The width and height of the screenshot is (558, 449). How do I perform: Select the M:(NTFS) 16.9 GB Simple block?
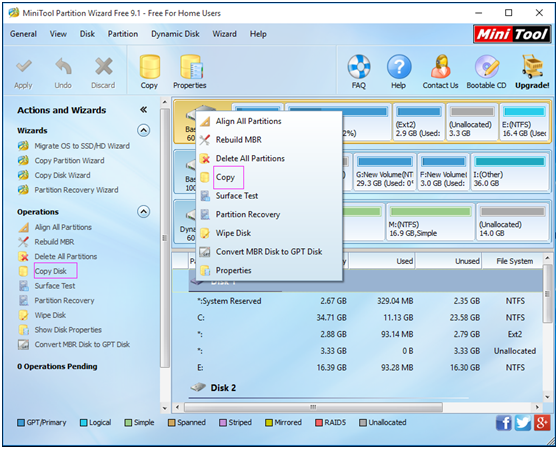tap(431, 222)
